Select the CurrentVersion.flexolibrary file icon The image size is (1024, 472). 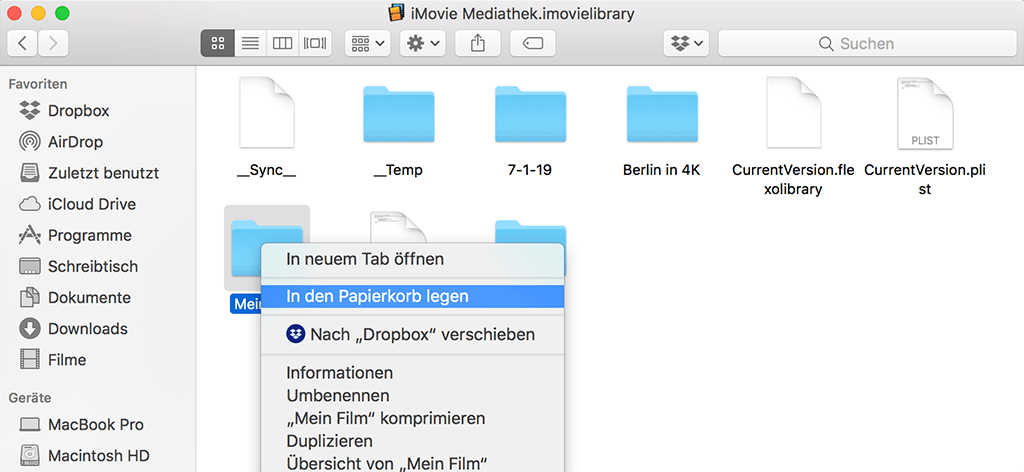pos(793,112)
